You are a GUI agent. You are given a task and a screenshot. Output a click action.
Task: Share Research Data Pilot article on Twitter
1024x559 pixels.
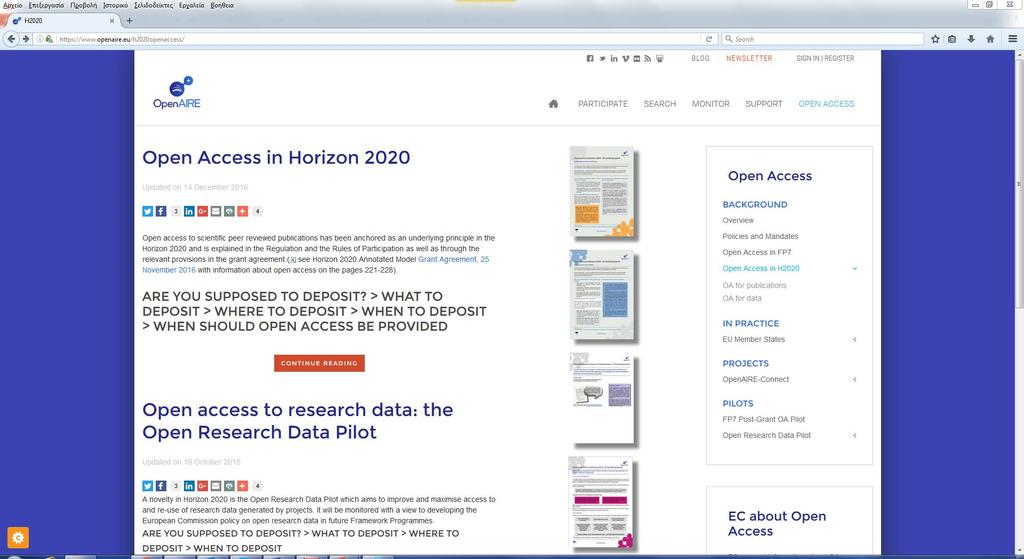pos(148,486)
